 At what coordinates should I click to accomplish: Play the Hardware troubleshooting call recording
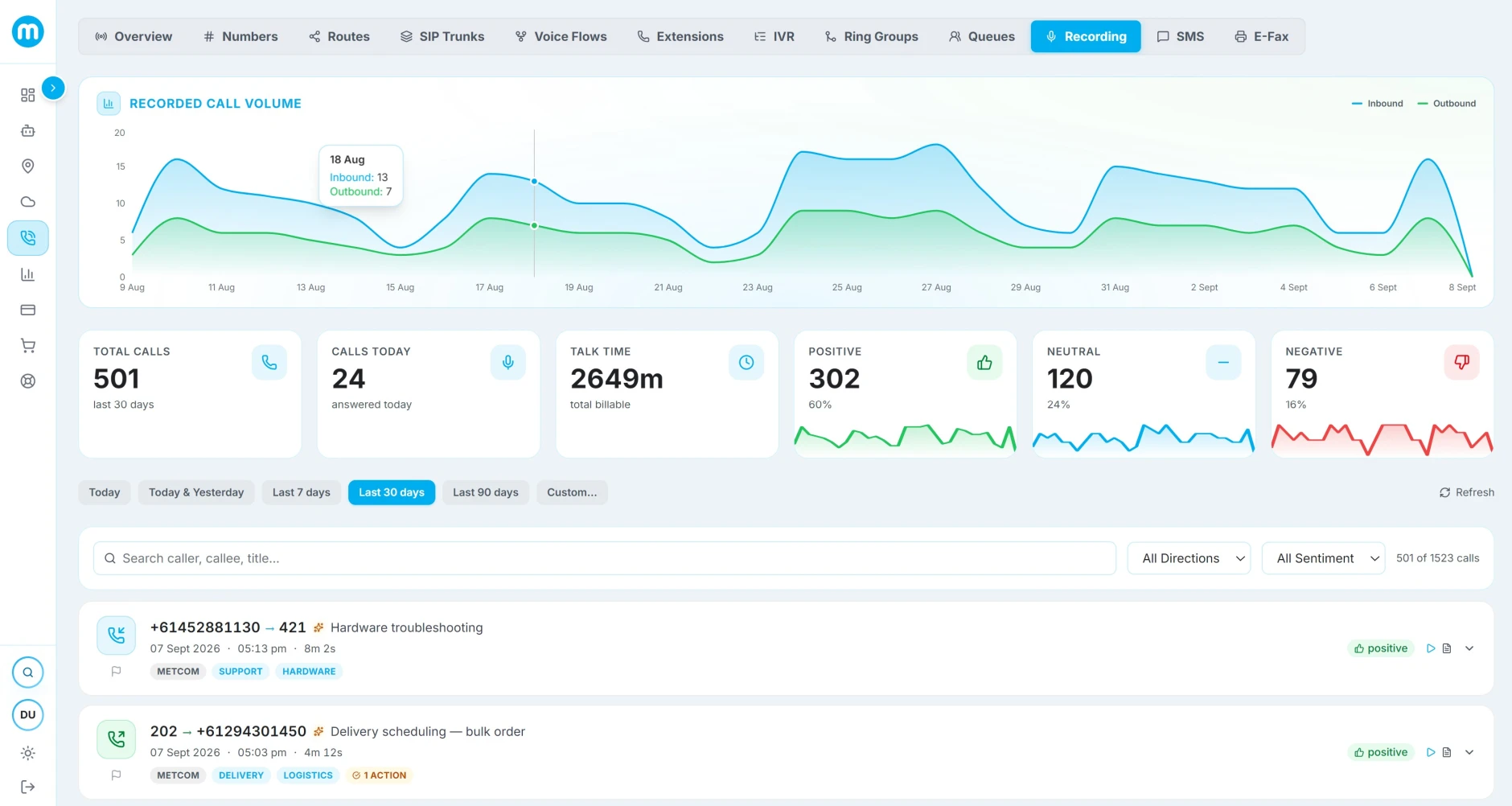(1431, 648)
